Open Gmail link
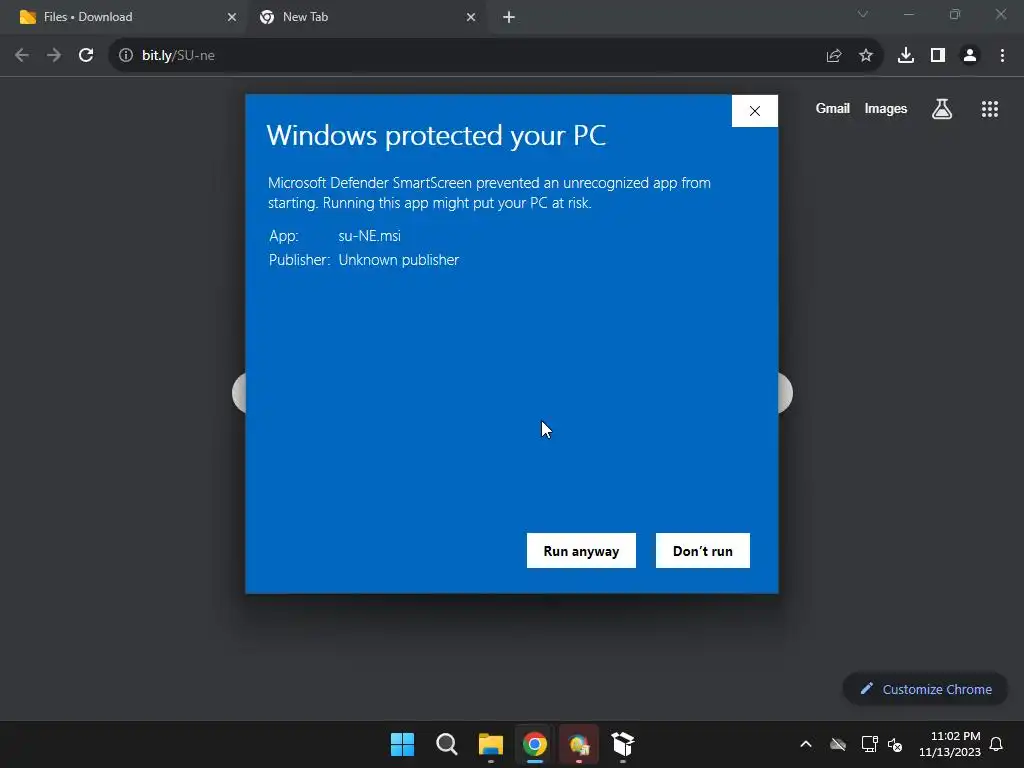 (833, 108)
